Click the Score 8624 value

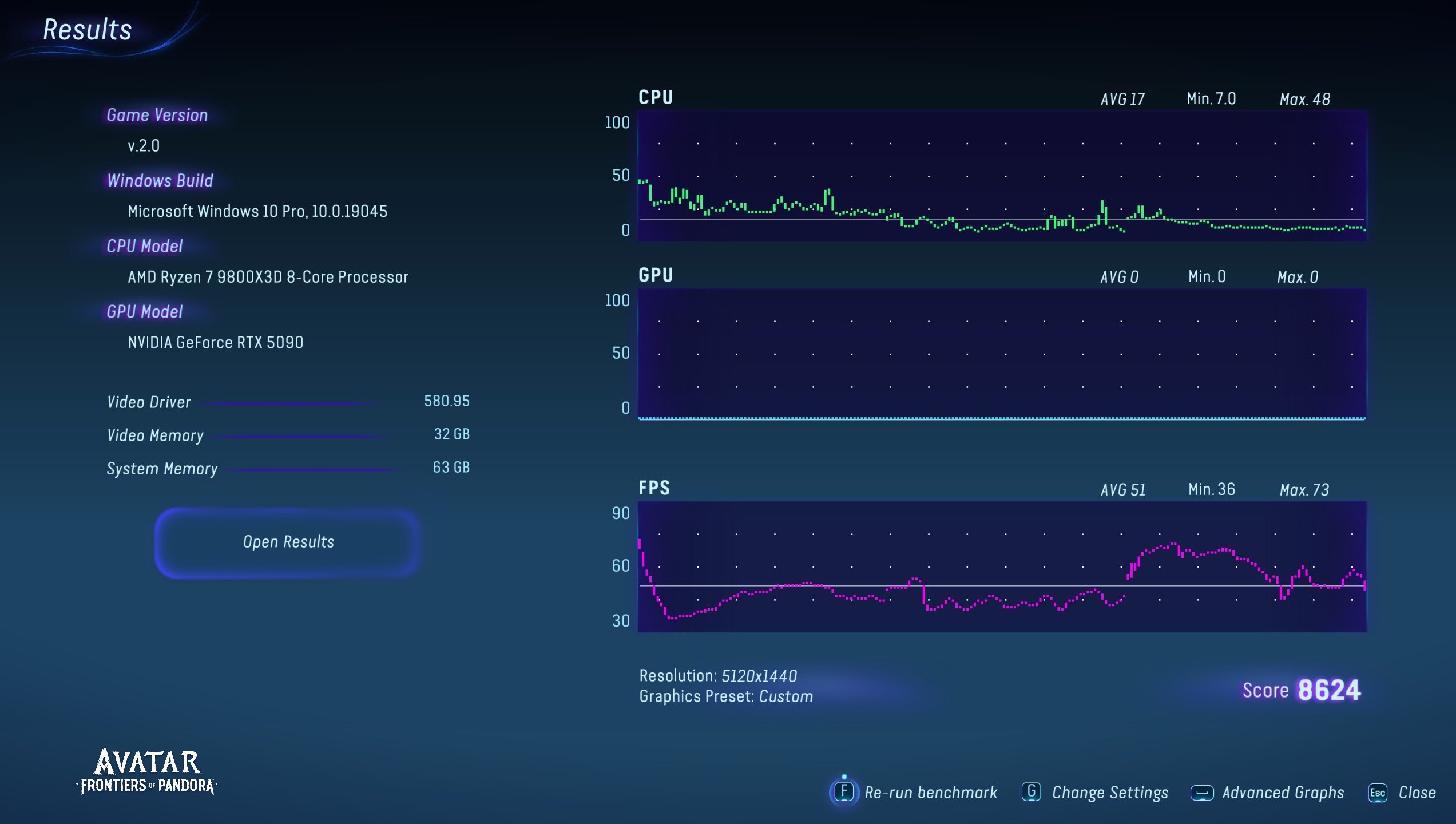[1328, 690]
